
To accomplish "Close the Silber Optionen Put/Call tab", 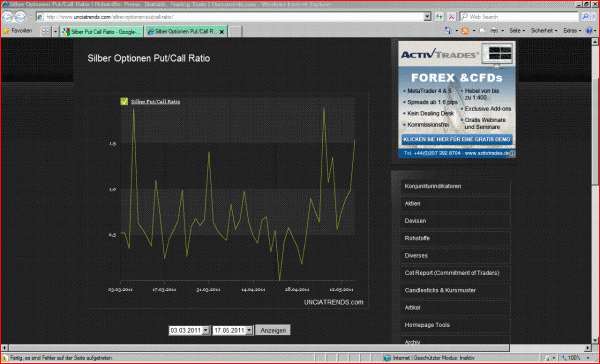I will tap(222, 32).
